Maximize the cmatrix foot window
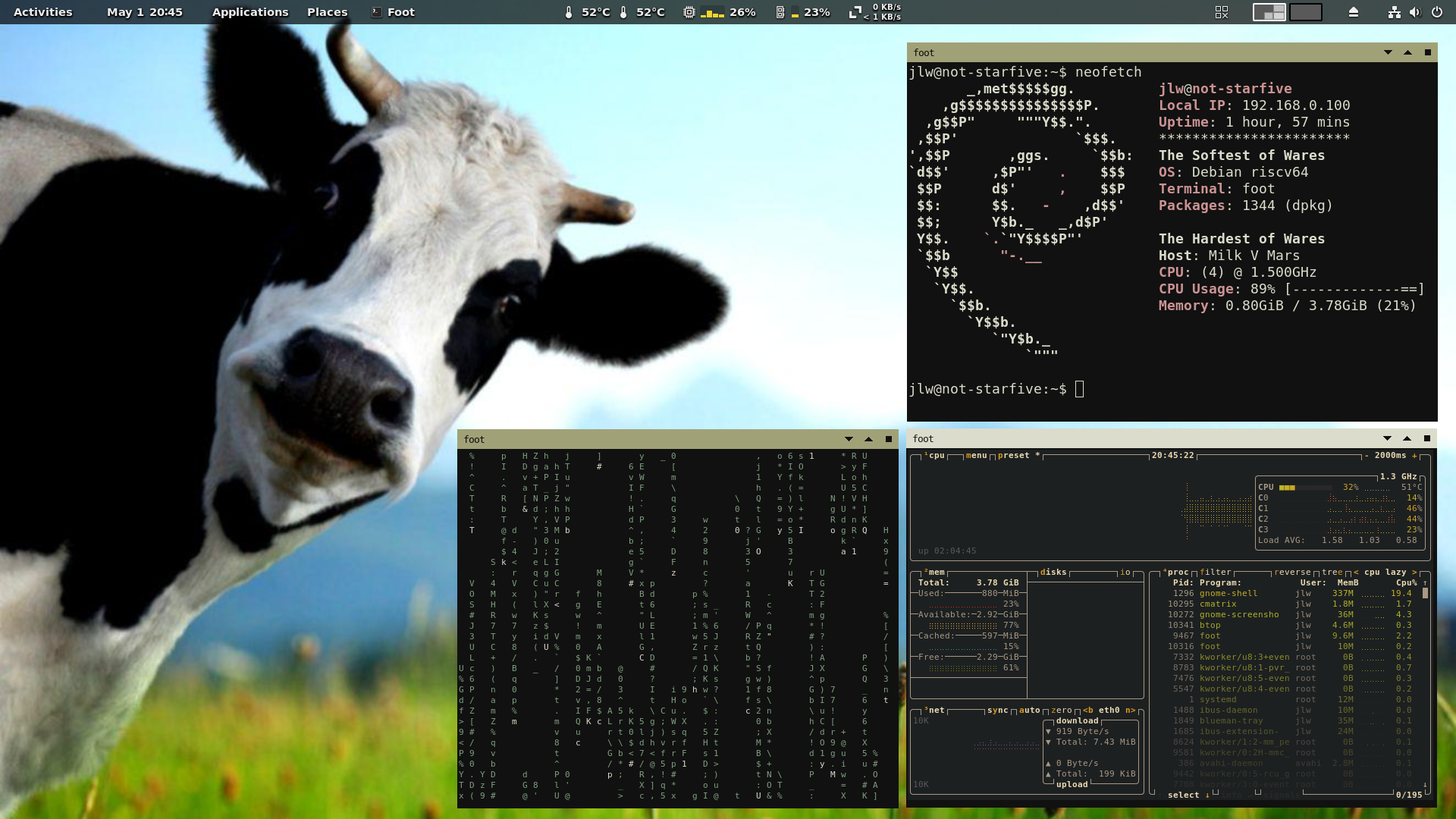The height and width of the screenshot is (819, 1456). pos(868,439)
